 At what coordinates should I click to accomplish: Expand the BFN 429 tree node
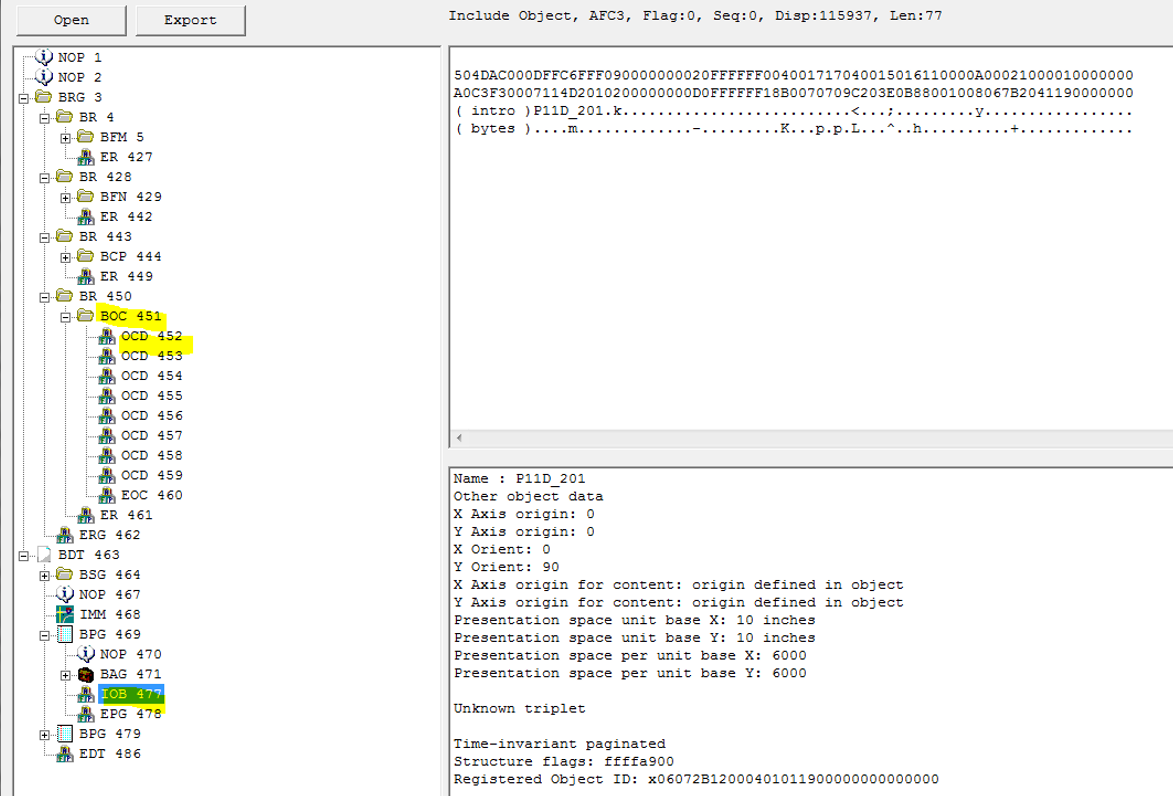[66, 198]
